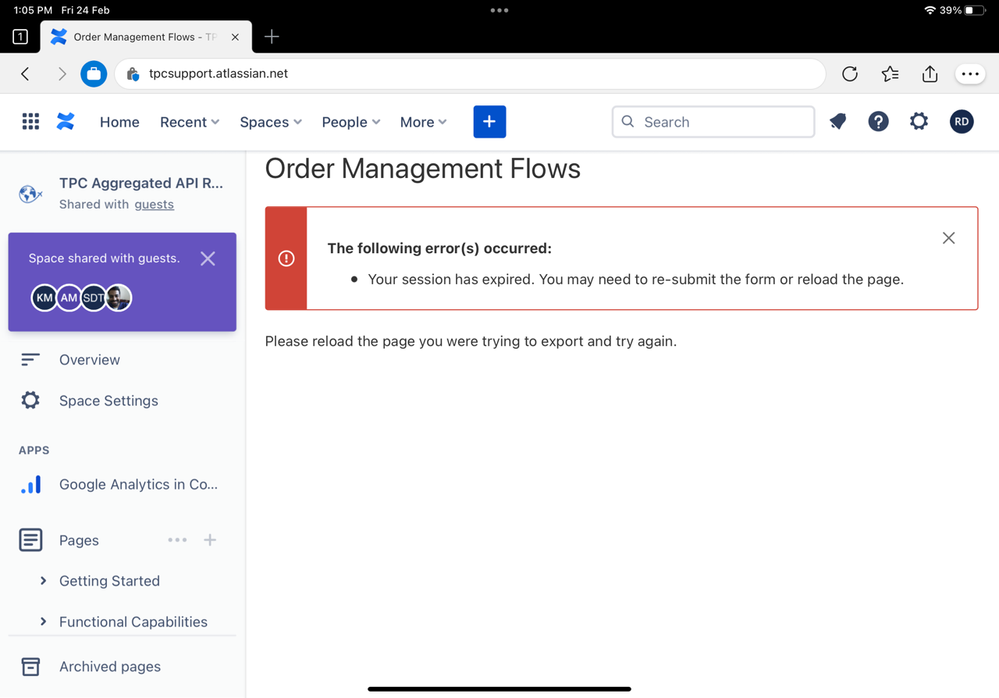Open the Functional Capabilities page
The height and width of the screenshot is (698, 999).
(x=133, y=622)
